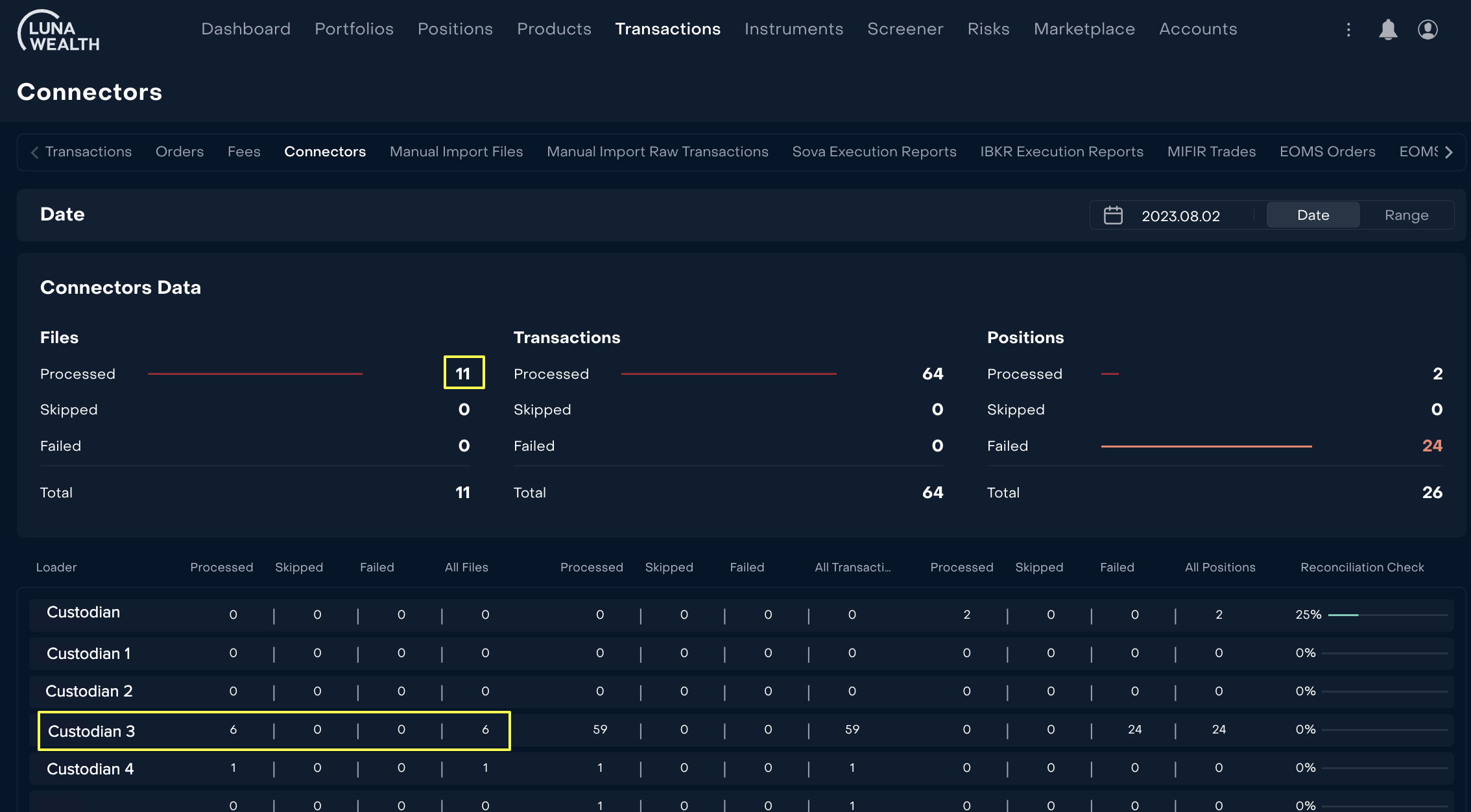Switch to the Orders sub-tab
The height and width of the screenshot is (812, 1471).
coord(180,152)
